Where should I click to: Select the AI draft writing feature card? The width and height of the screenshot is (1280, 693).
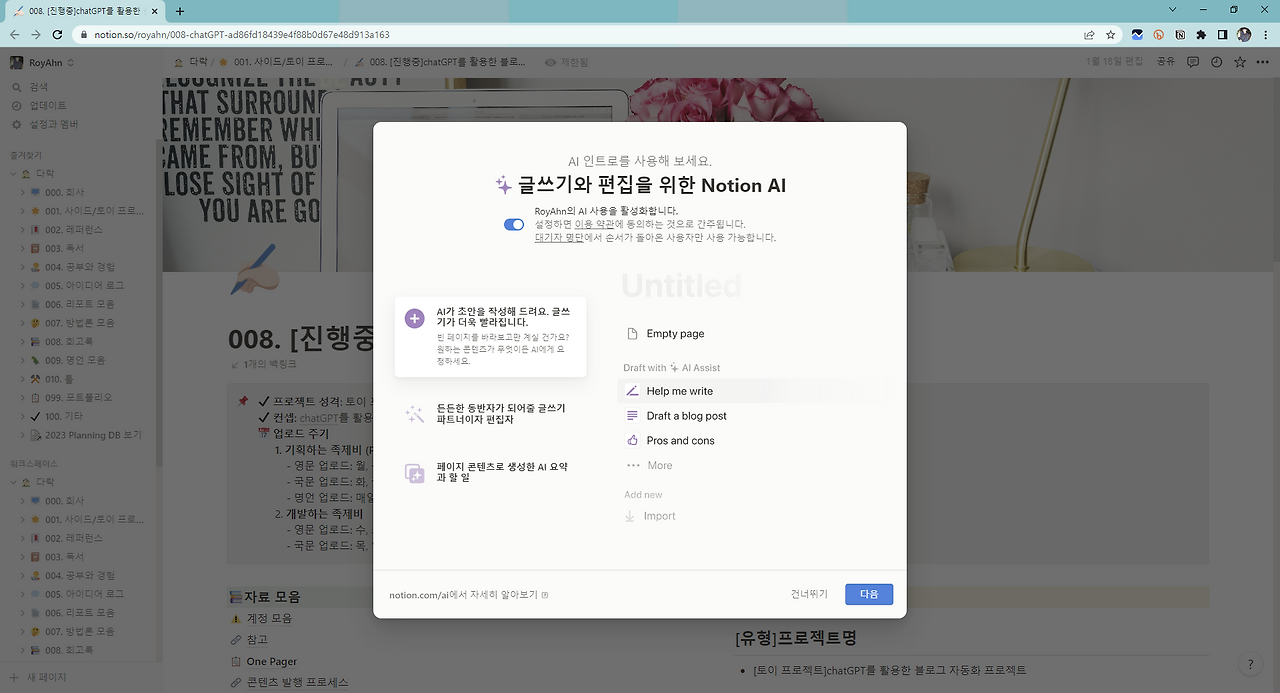coord(491,337)
